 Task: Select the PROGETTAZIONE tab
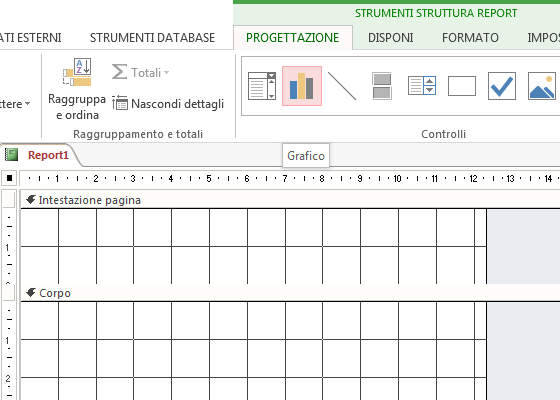tap(292, 38)
